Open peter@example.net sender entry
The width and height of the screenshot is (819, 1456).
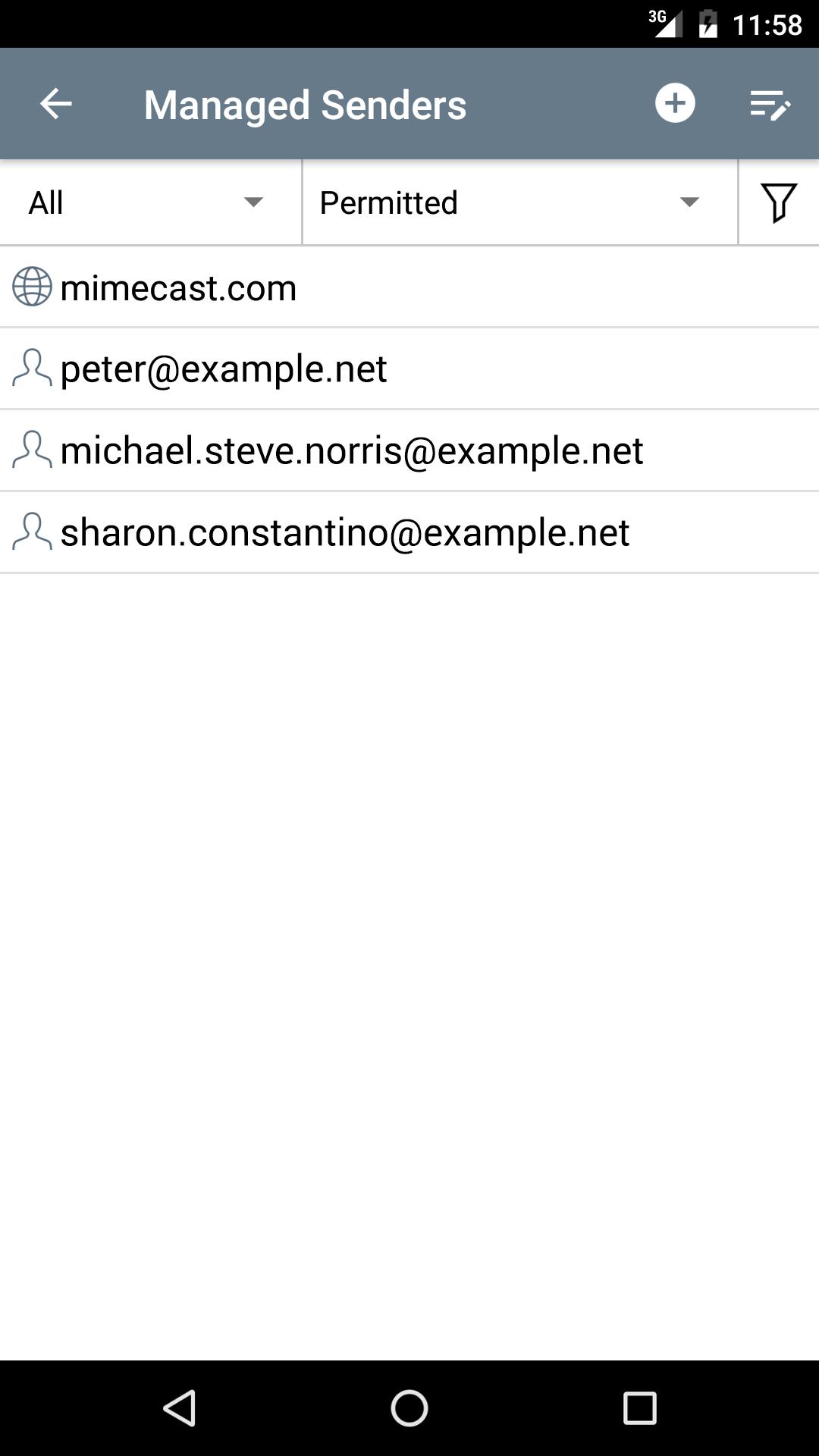pyautogui.click(x=409, y=369)
